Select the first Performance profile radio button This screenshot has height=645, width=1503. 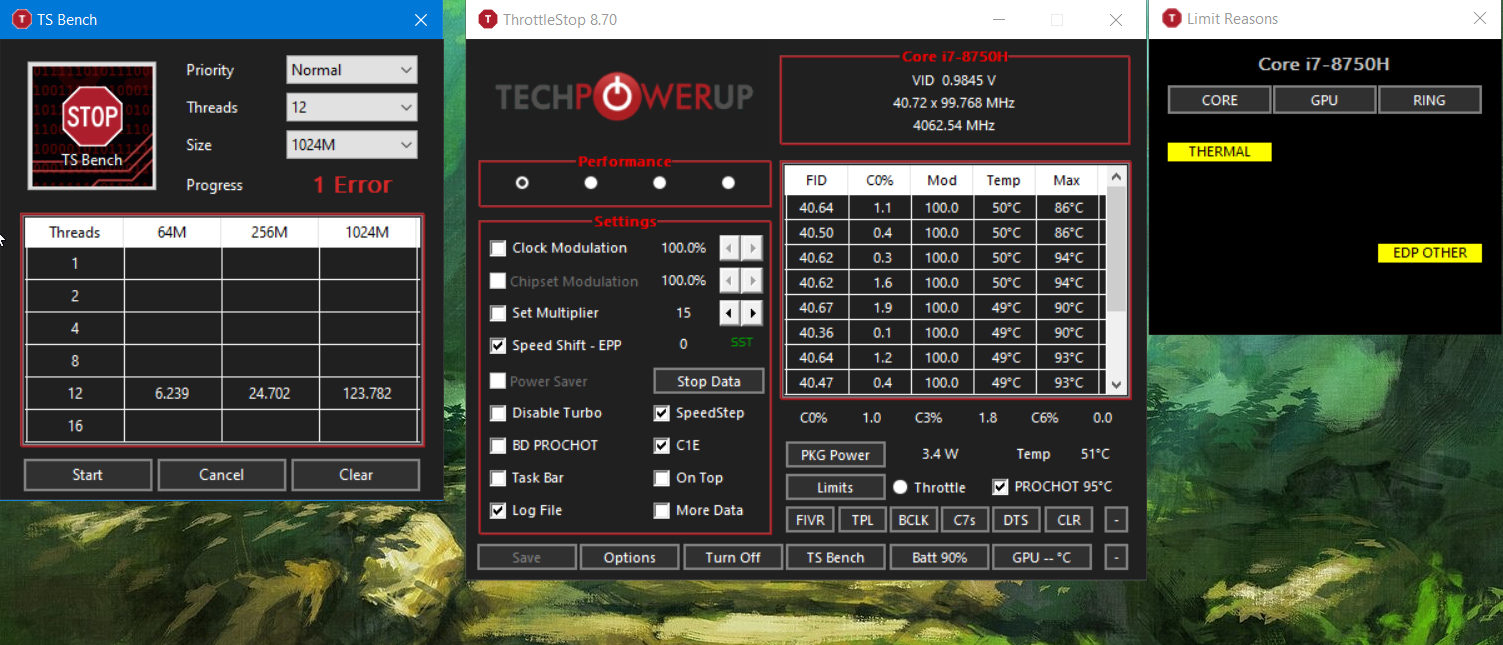(522, 183)
